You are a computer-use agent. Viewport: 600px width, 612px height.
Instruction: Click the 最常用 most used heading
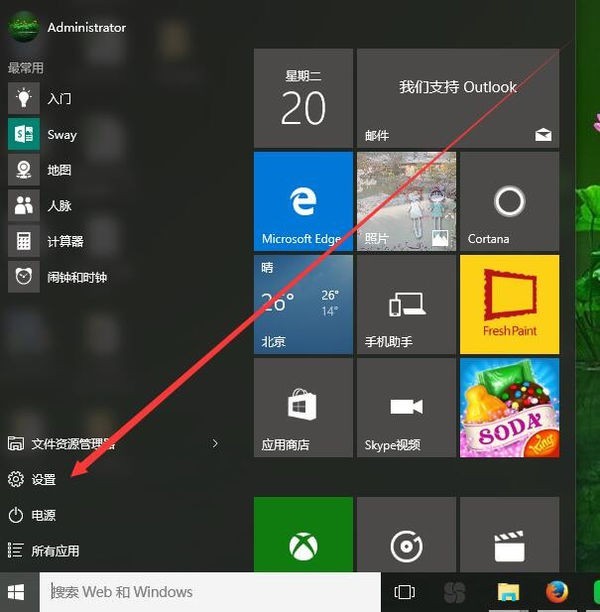coord(26,68)
